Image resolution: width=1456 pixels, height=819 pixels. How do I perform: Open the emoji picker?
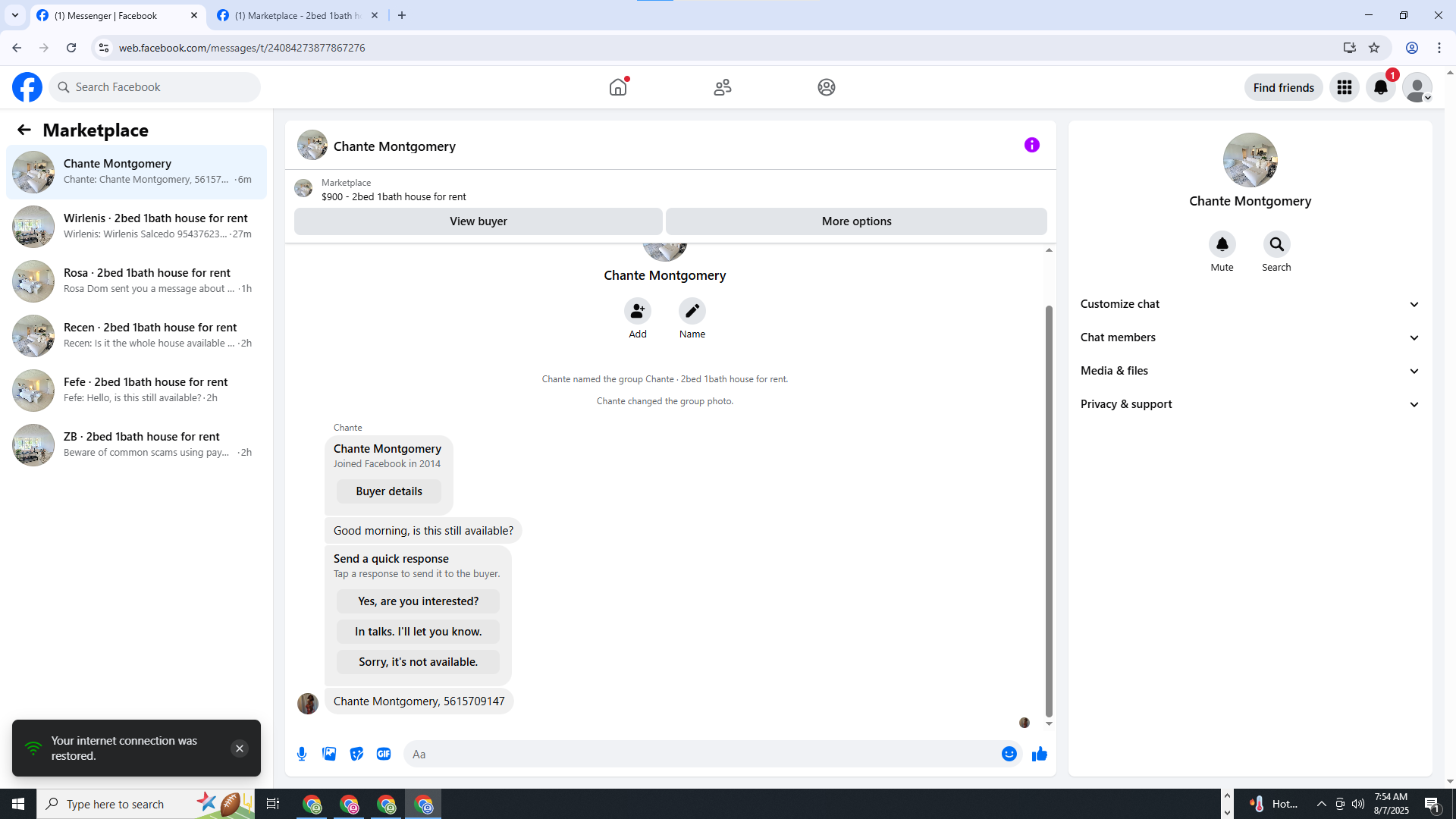[x=1009, y=754]
